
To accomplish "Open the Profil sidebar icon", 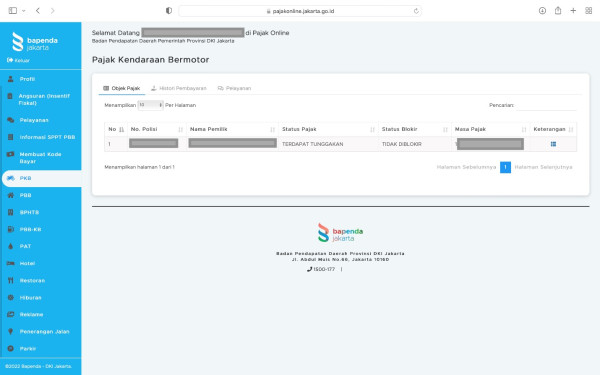I will click(x=10, y=79).
